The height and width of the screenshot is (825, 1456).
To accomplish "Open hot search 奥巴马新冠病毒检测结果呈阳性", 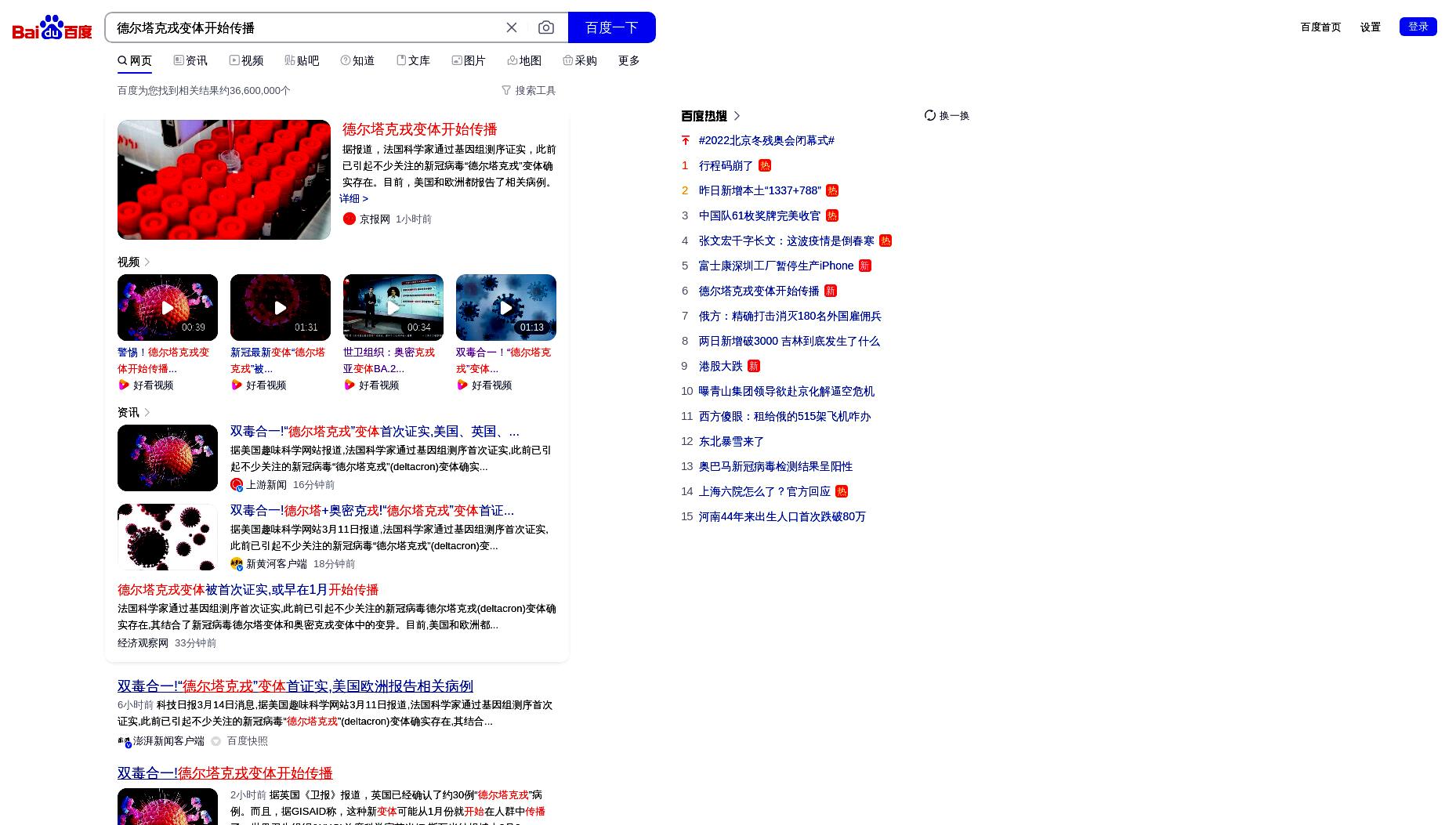I will click(x=776, y=466).
